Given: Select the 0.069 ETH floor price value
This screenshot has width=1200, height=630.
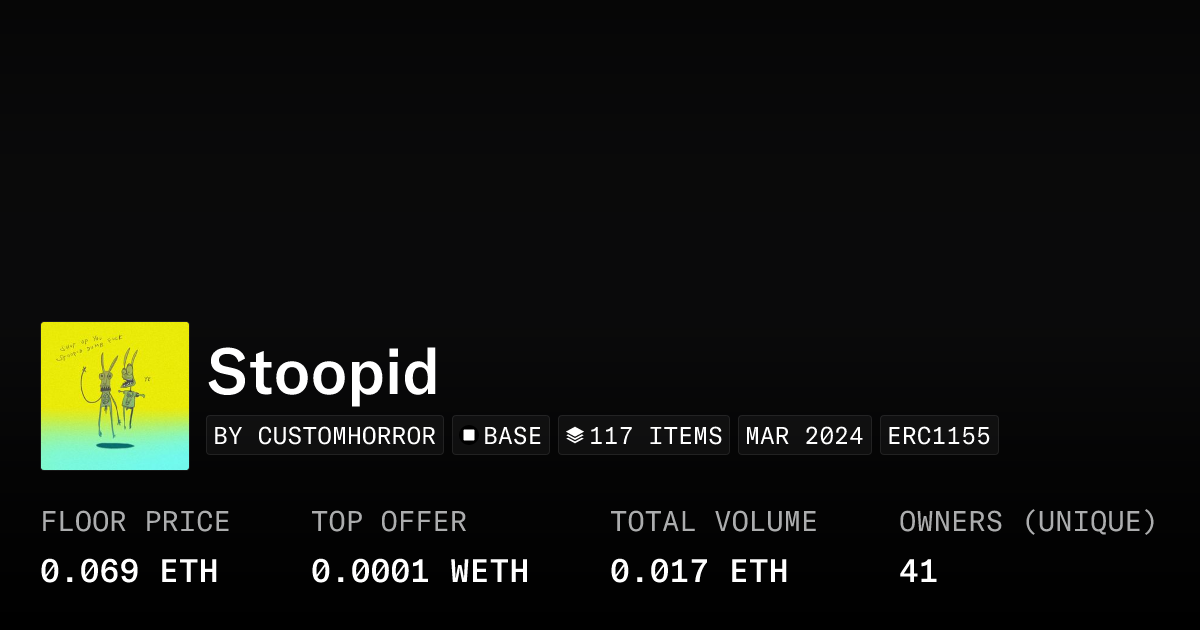Looking at the screenshot, I should (129, 572).
